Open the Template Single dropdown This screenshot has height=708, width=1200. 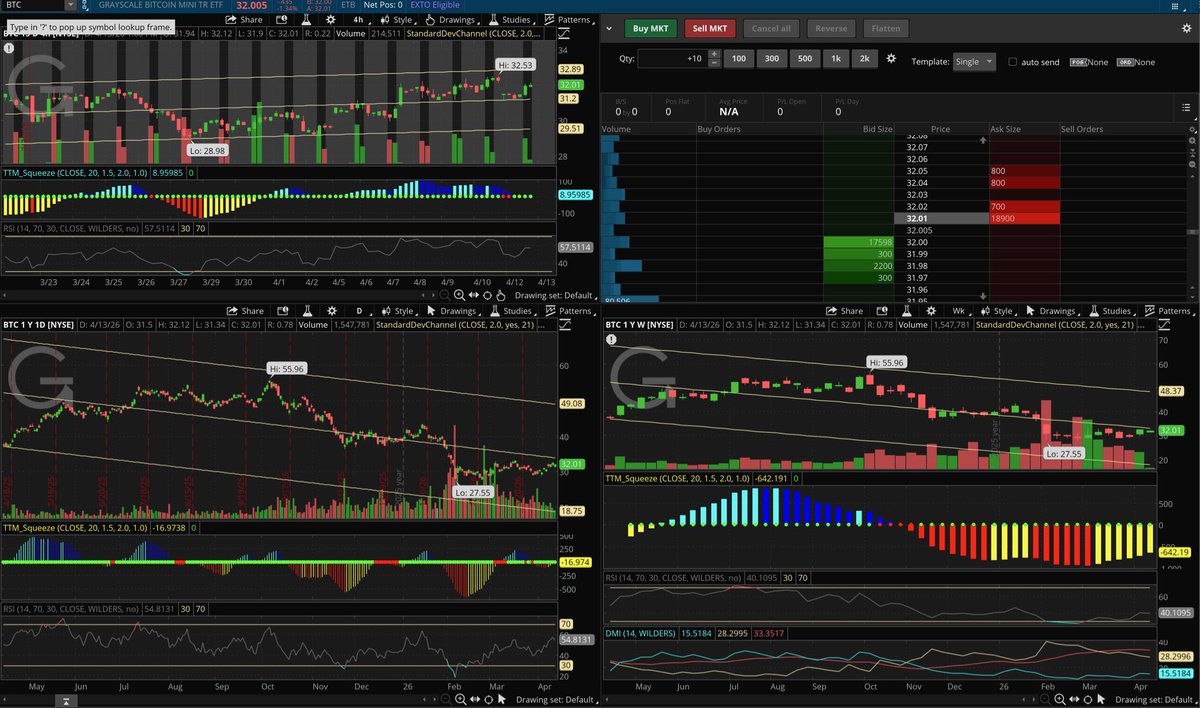pyautogui.click(x=974, y=61)
